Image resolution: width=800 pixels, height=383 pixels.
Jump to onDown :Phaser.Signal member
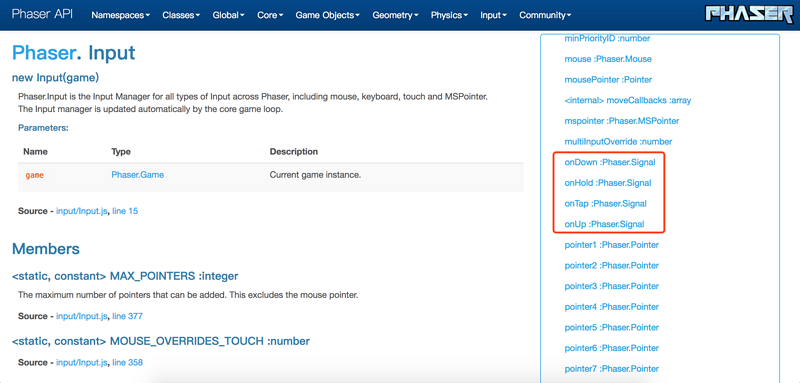[x=610, y=162]
